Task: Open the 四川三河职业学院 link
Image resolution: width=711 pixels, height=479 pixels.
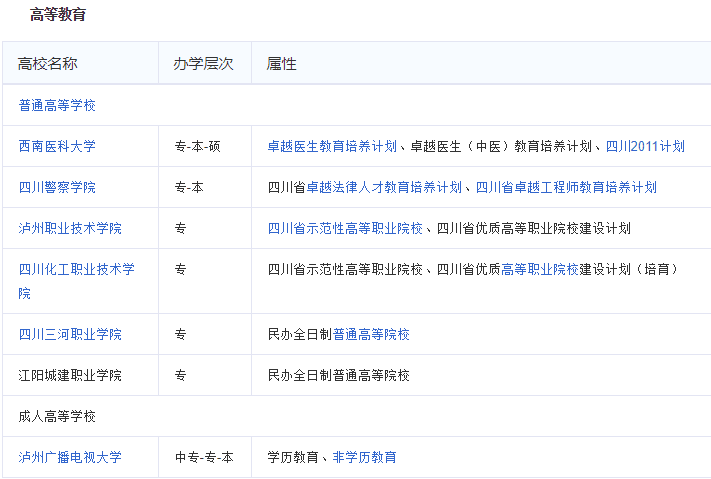Action: (x=70, y=334)
